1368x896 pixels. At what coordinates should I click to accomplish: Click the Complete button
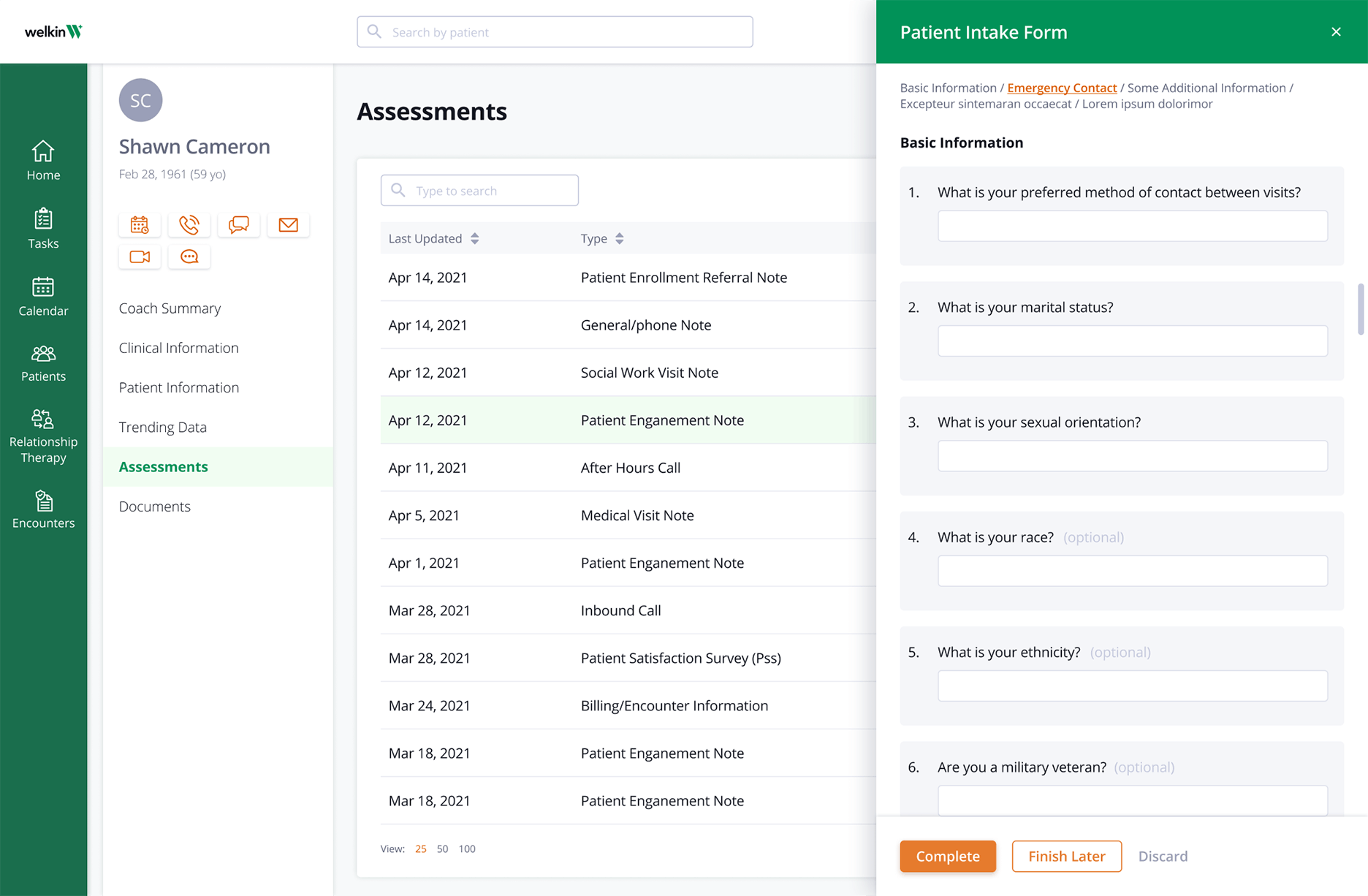click(947, 856)
